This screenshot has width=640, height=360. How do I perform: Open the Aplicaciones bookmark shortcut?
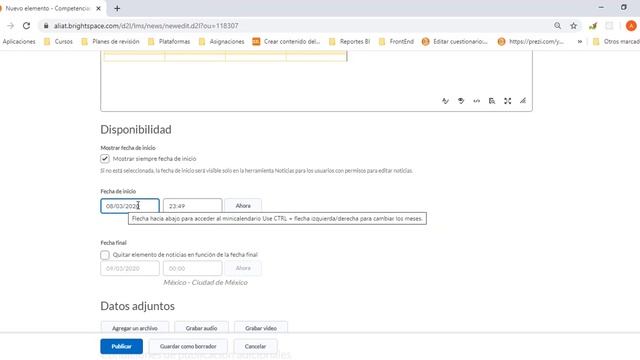[x=19, y=42]
